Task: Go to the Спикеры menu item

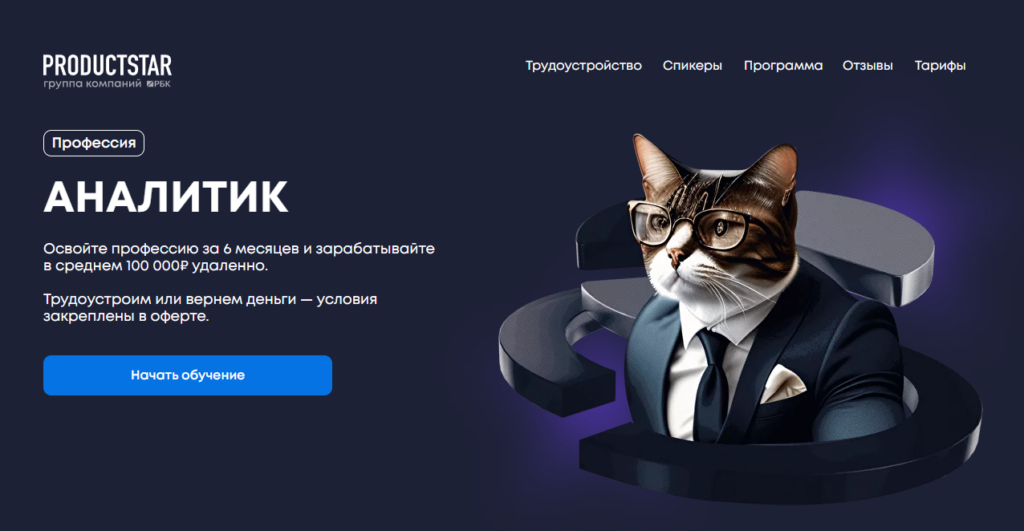Action: click(692, 66)
